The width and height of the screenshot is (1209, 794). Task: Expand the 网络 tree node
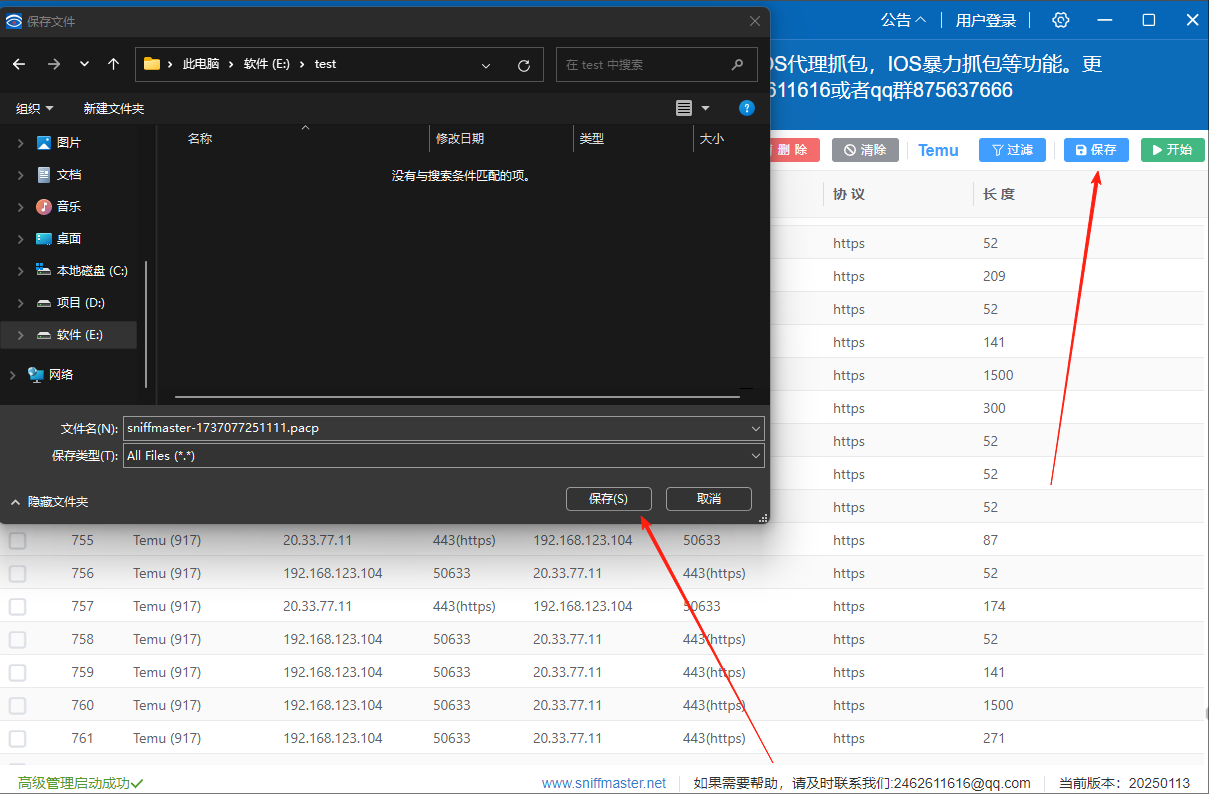coord(12,375)
